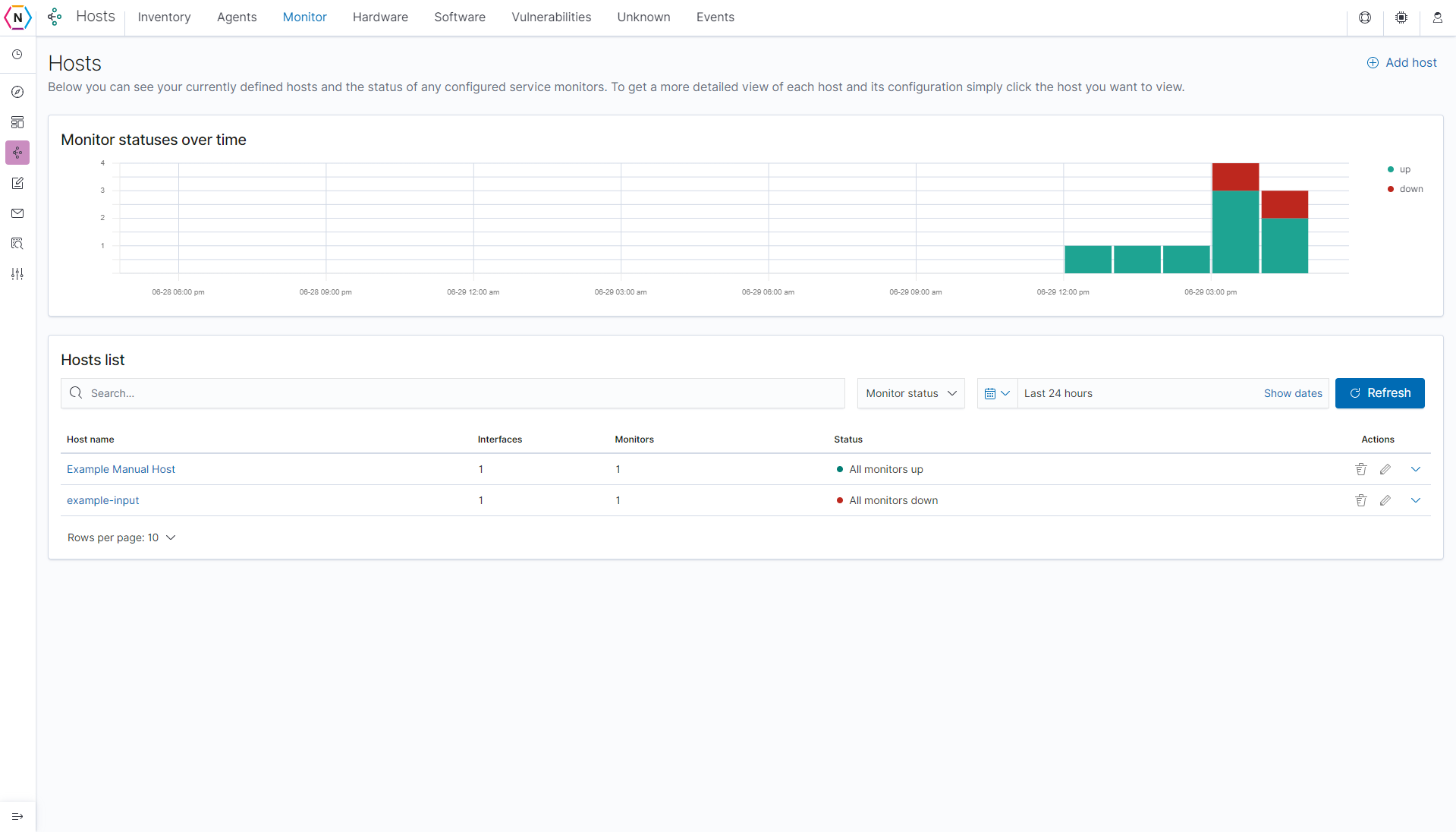1456x832 pixels.
Task: Switch to the Unknown tab
Action: pos(643,17)
